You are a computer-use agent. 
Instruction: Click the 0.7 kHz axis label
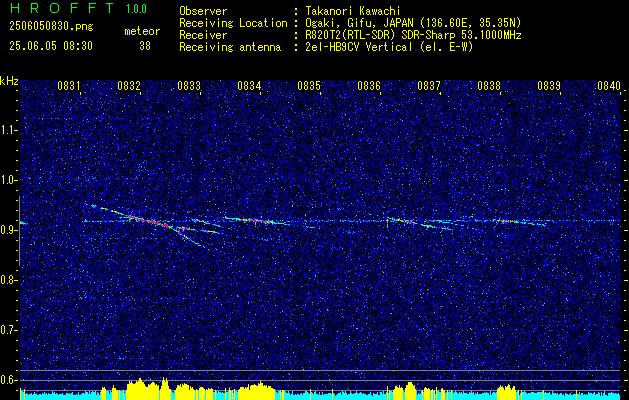pos(9,330)
